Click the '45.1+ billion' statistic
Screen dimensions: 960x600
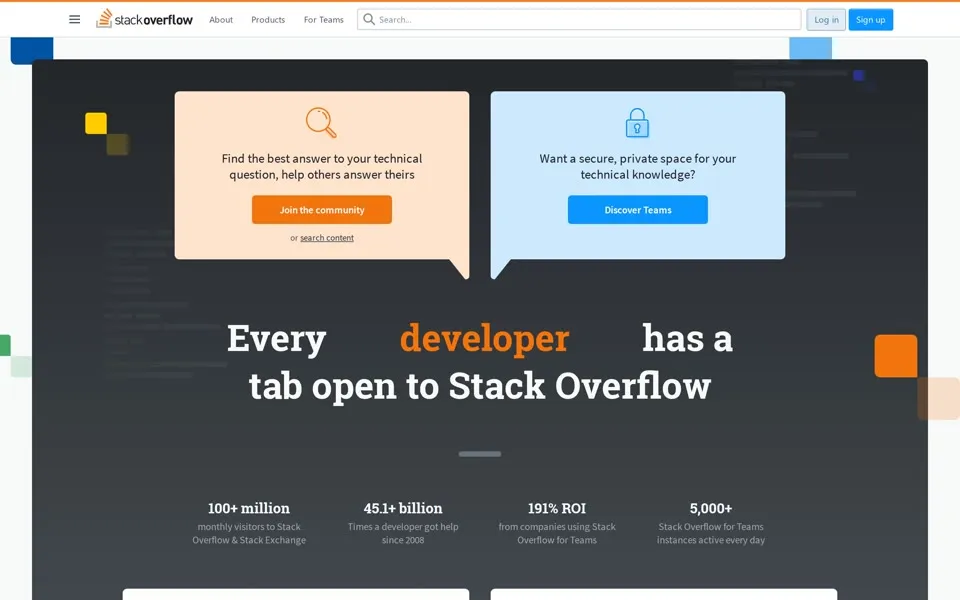pyautogui.click(x=403, y=508)
